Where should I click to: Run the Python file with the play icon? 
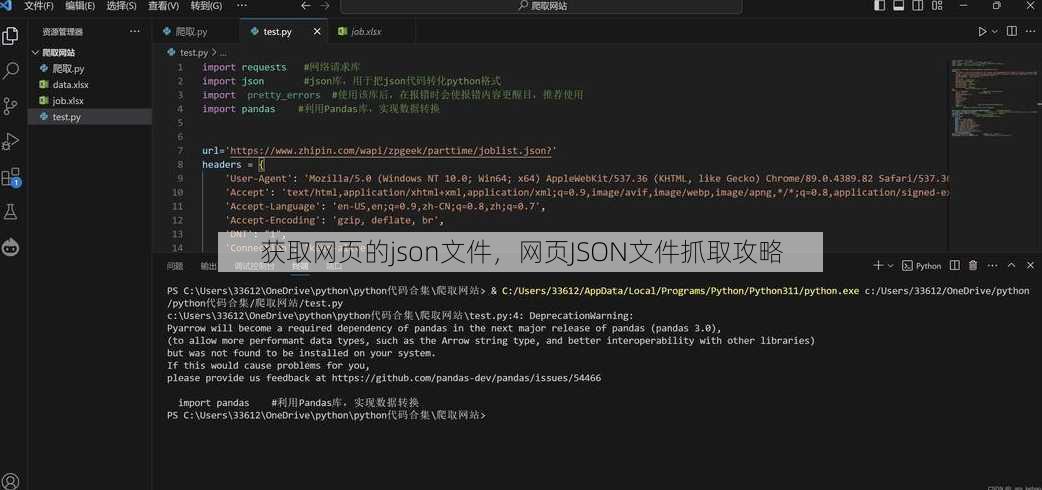982,31
